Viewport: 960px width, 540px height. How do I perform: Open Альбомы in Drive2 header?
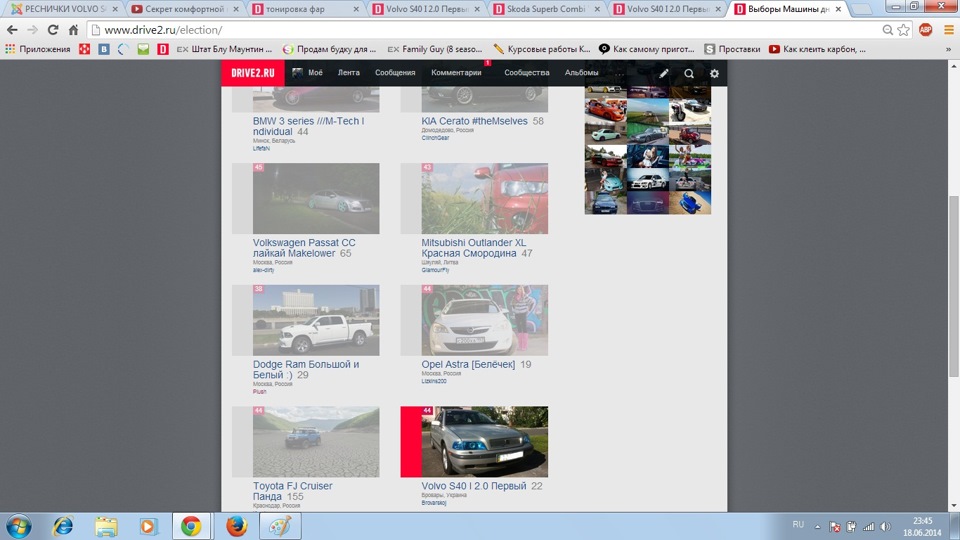pos(581,72)
